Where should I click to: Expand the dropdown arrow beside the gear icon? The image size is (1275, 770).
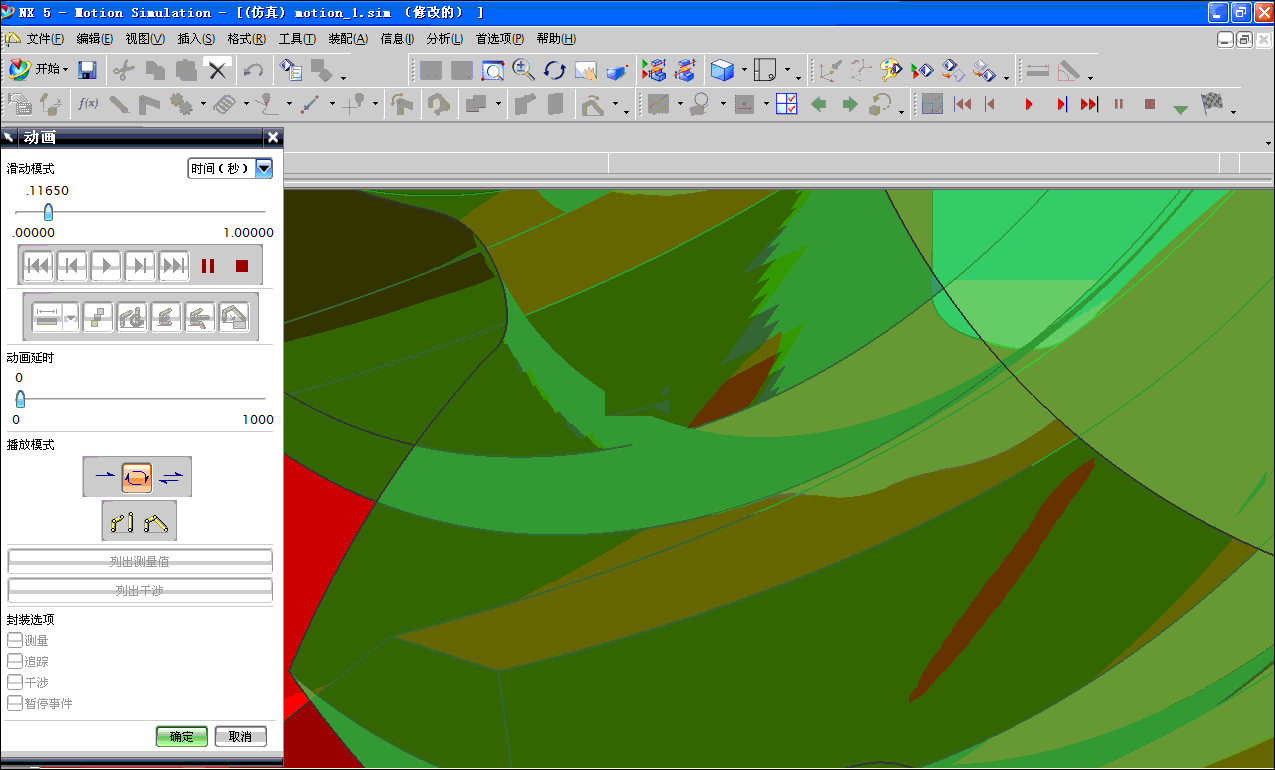click(203, 104)
